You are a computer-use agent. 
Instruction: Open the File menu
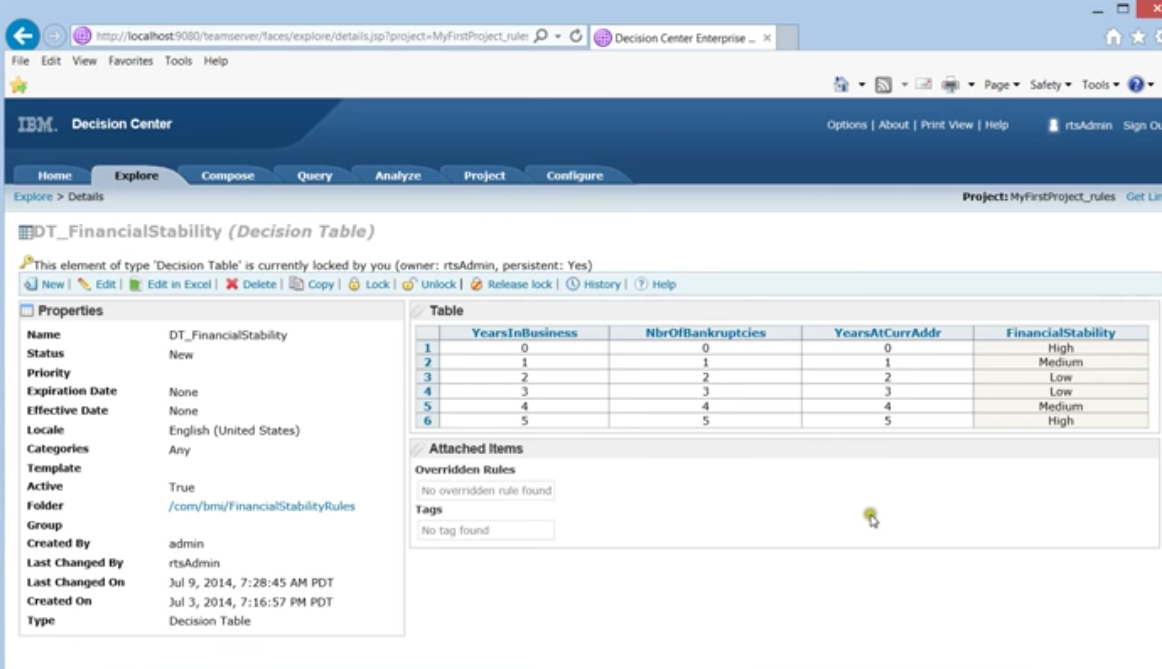pos(20,61)
